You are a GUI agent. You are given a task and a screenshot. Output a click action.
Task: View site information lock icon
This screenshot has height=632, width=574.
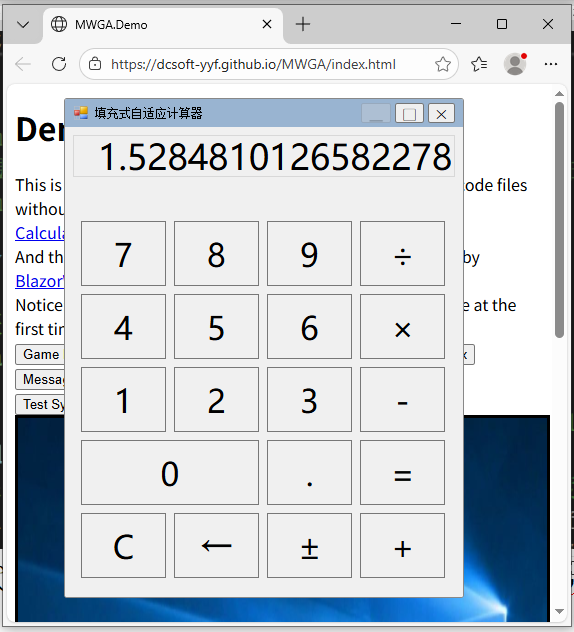click(x=95, y=64)
